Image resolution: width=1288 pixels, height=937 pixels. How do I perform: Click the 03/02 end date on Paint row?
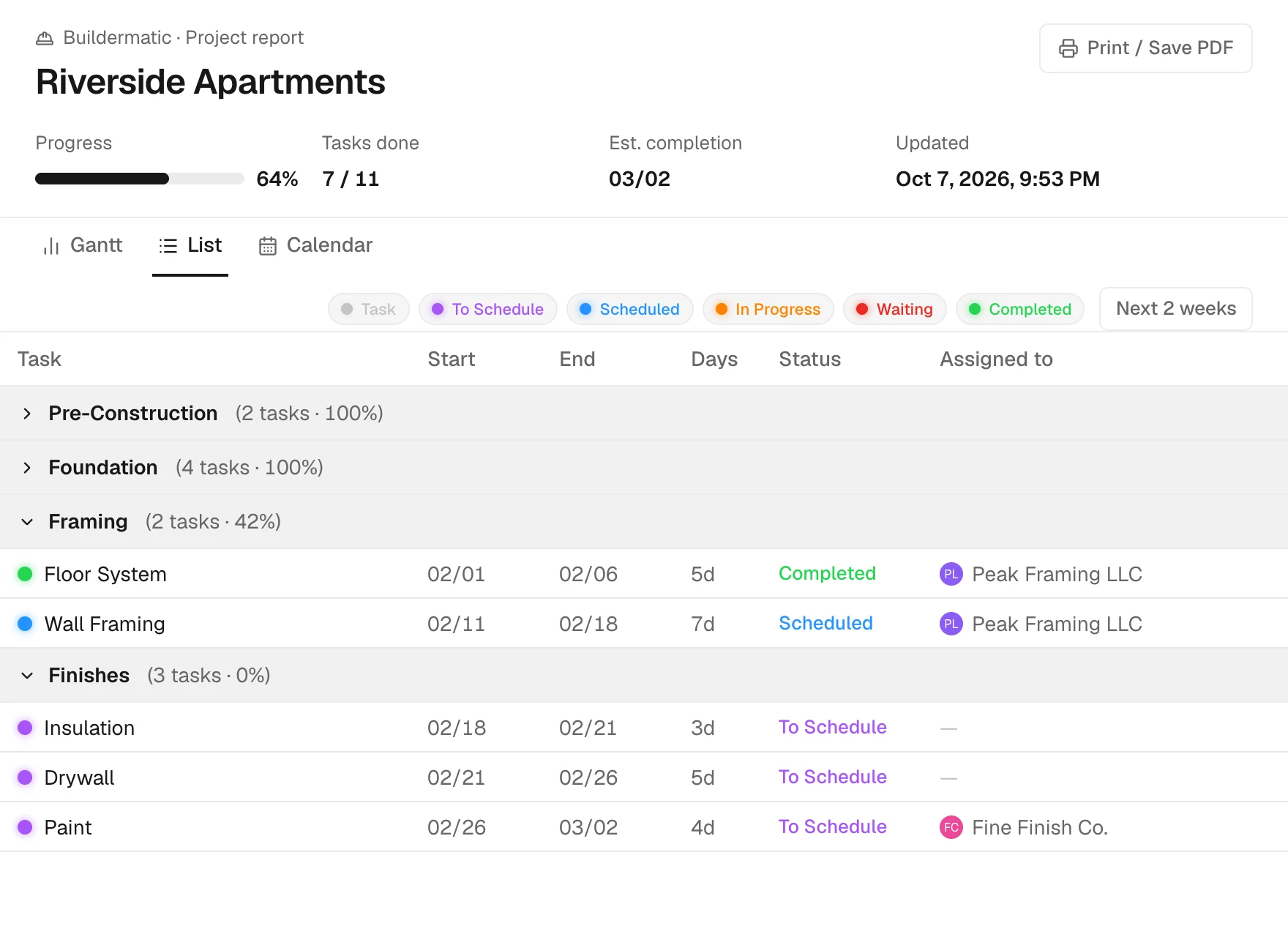click(588, 827)
